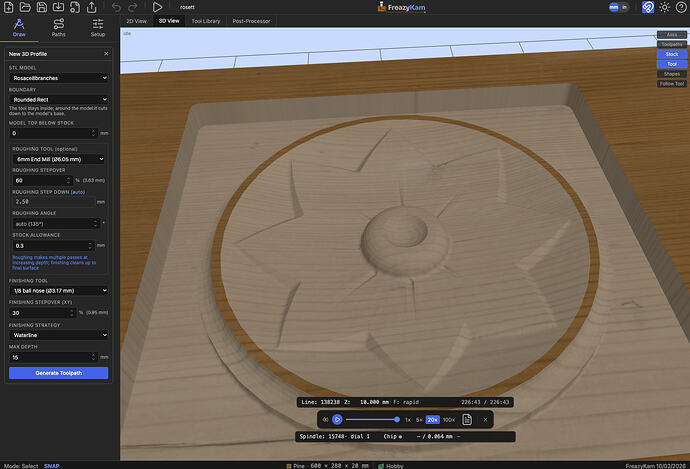Set simulation speed to 20x
Screen dimensions: 690x469
coord(433,420)
